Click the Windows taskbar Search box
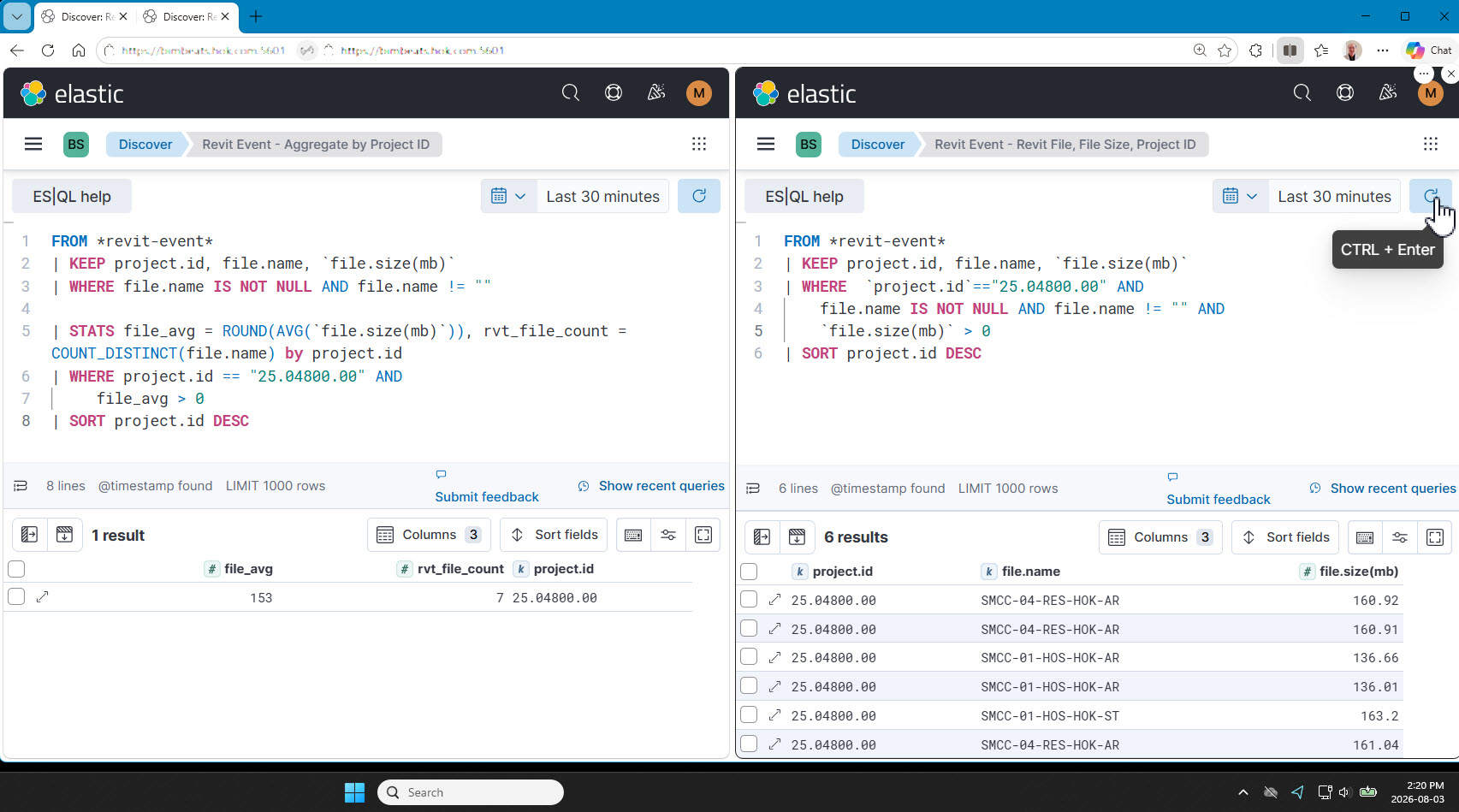The image size is (1459, 812). pyautogui.click(x=471, y=792)
